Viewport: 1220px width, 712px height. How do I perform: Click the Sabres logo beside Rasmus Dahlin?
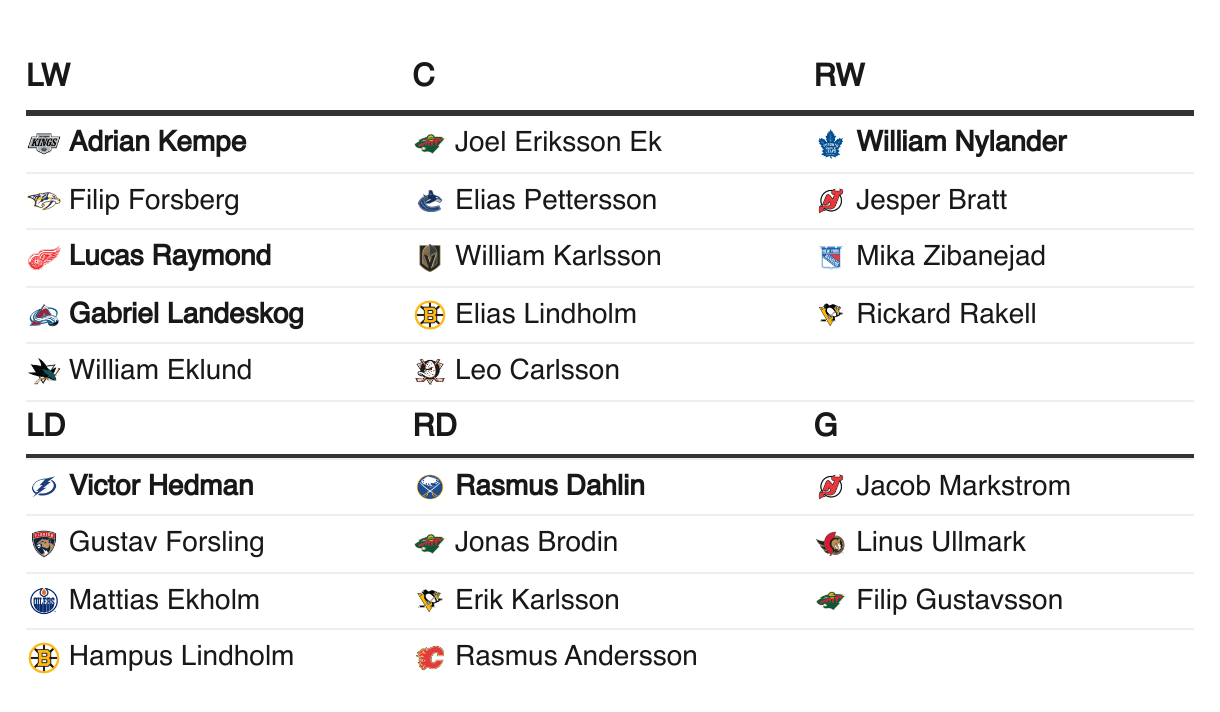pos(429,487)
